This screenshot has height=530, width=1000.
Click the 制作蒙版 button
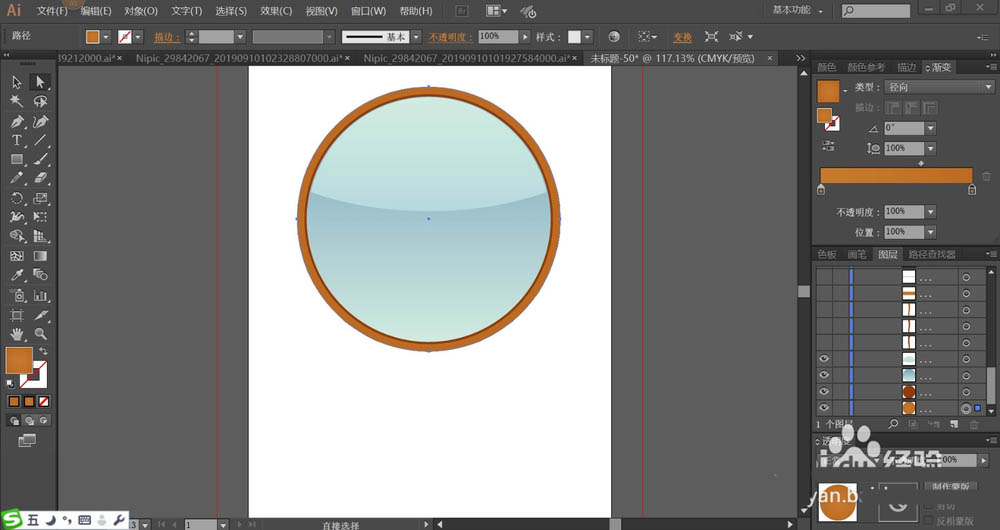point(950,487)
